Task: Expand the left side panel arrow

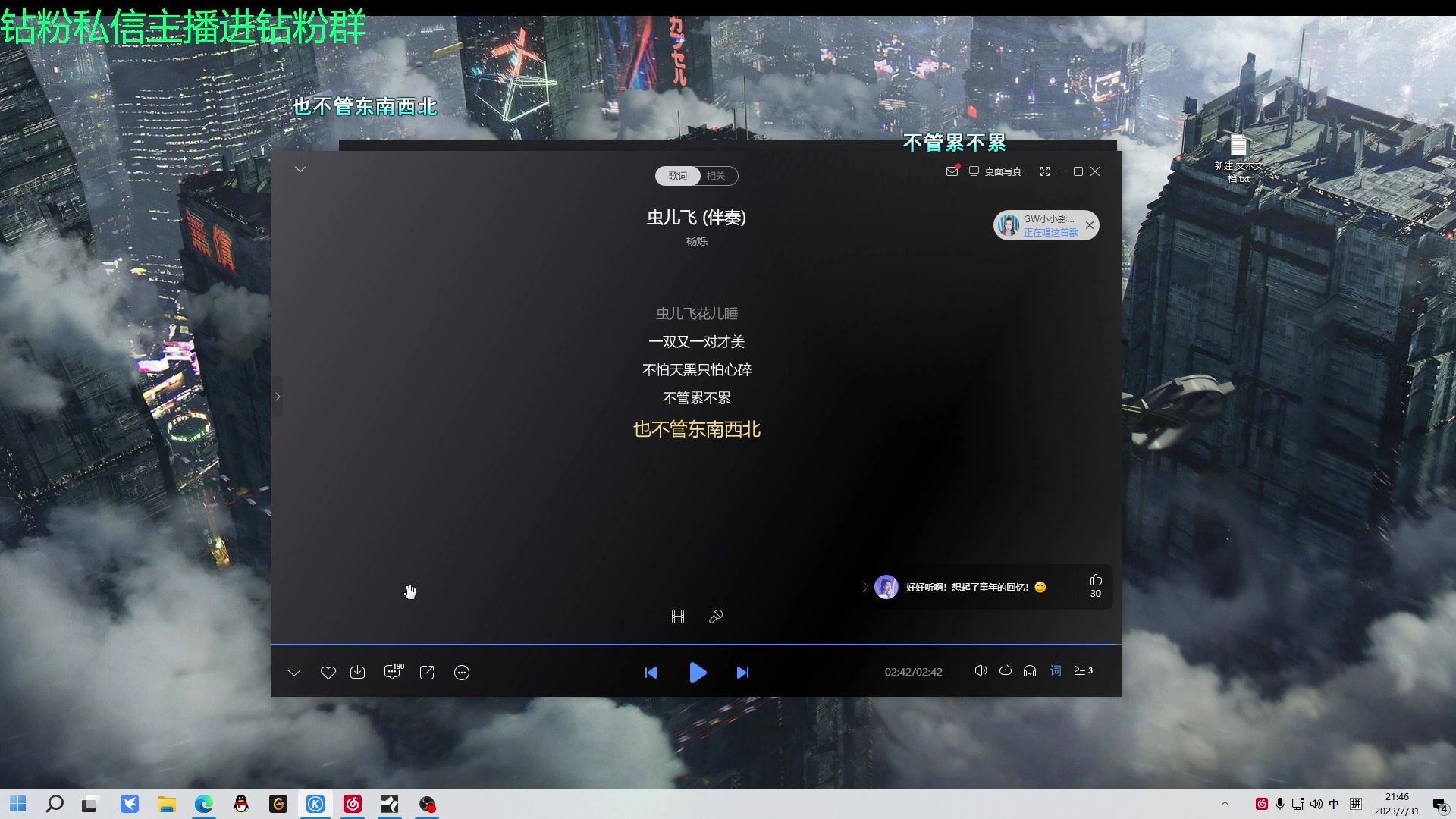Action: tap(278, 396)
